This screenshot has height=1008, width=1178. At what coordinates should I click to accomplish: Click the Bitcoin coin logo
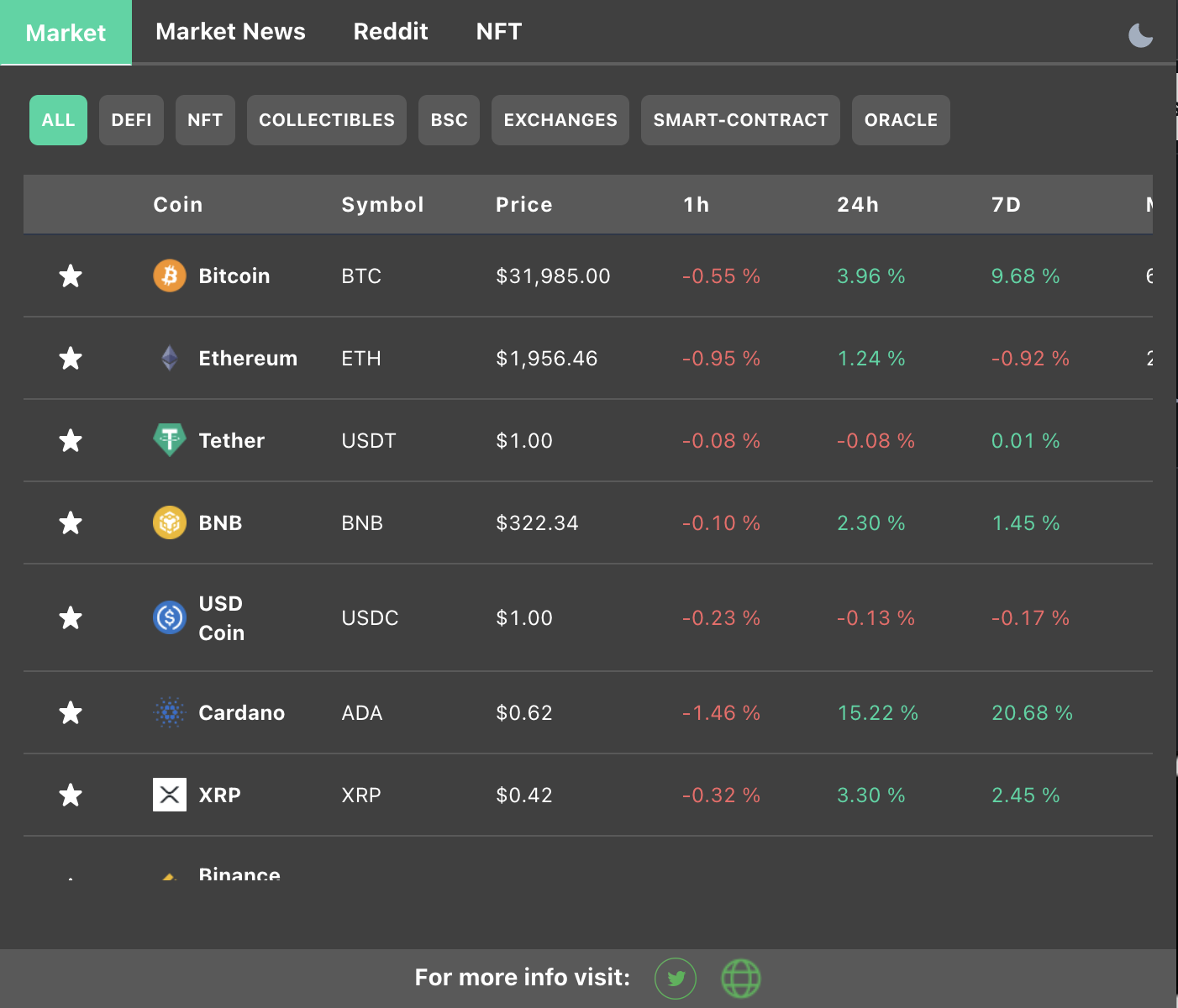point(170,276)
